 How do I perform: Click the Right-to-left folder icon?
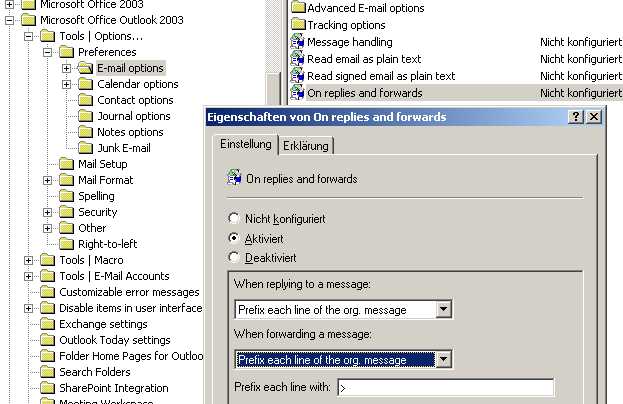66,244
